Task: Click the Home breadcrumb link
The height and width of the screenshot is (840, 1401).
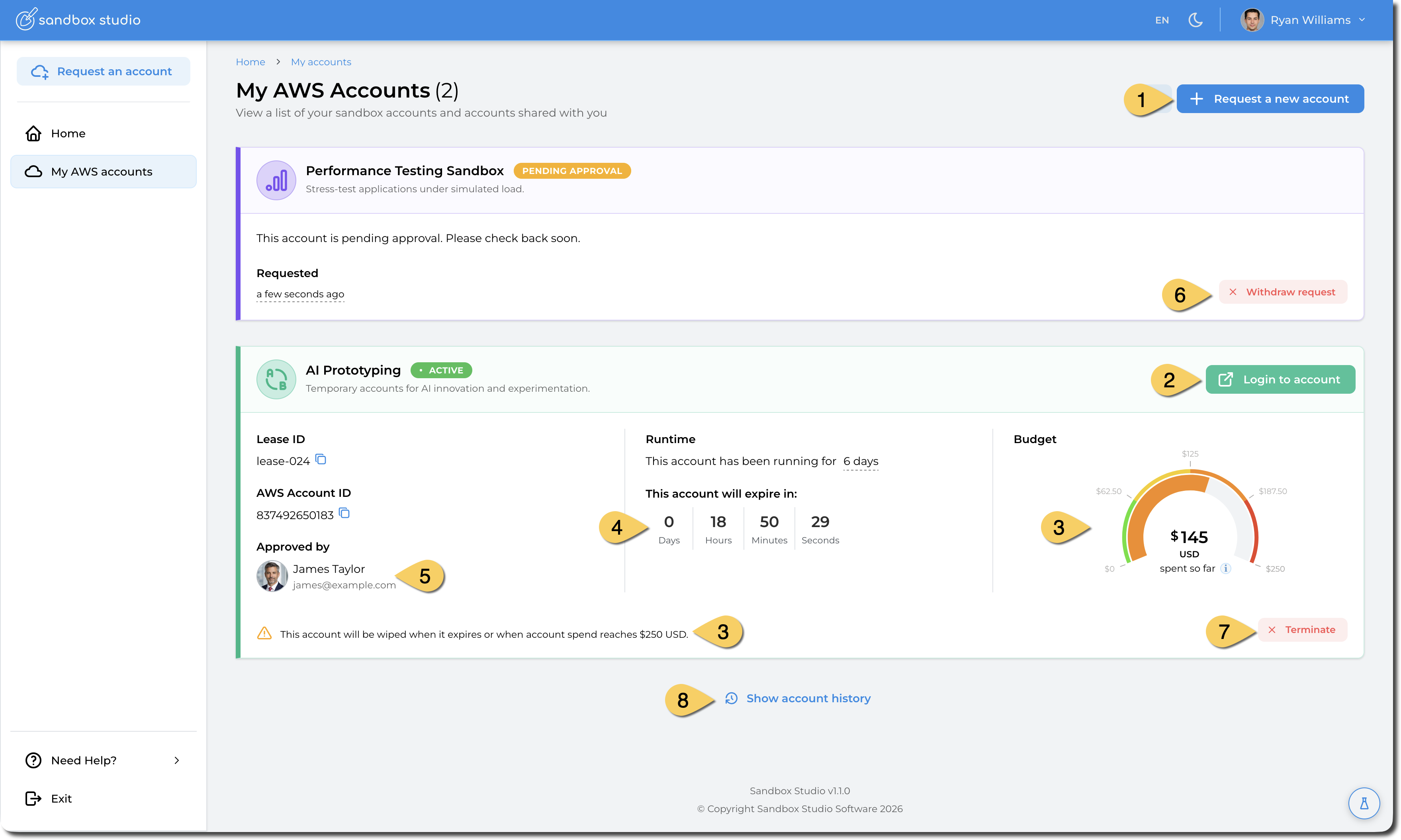Action: point(250,62)
